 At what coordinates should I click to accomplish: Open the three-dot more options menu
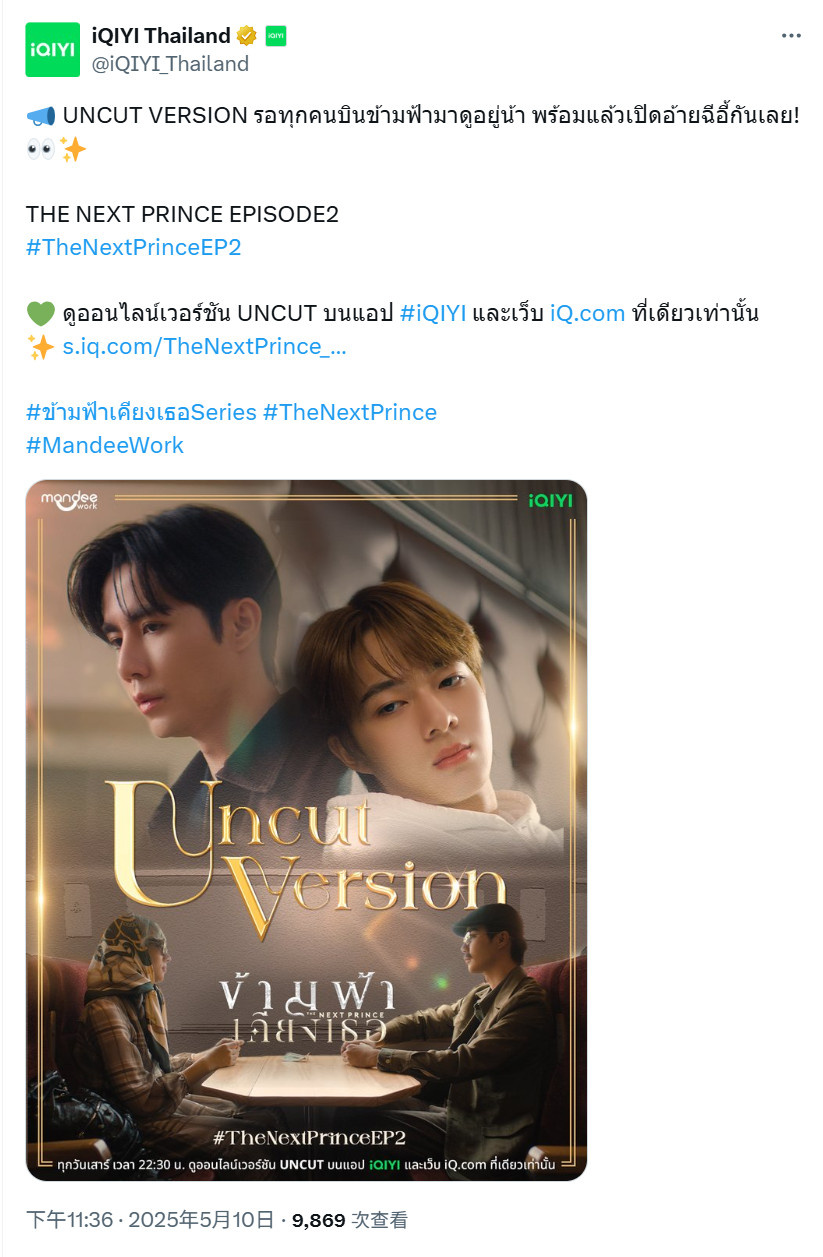tap(791, 35)
